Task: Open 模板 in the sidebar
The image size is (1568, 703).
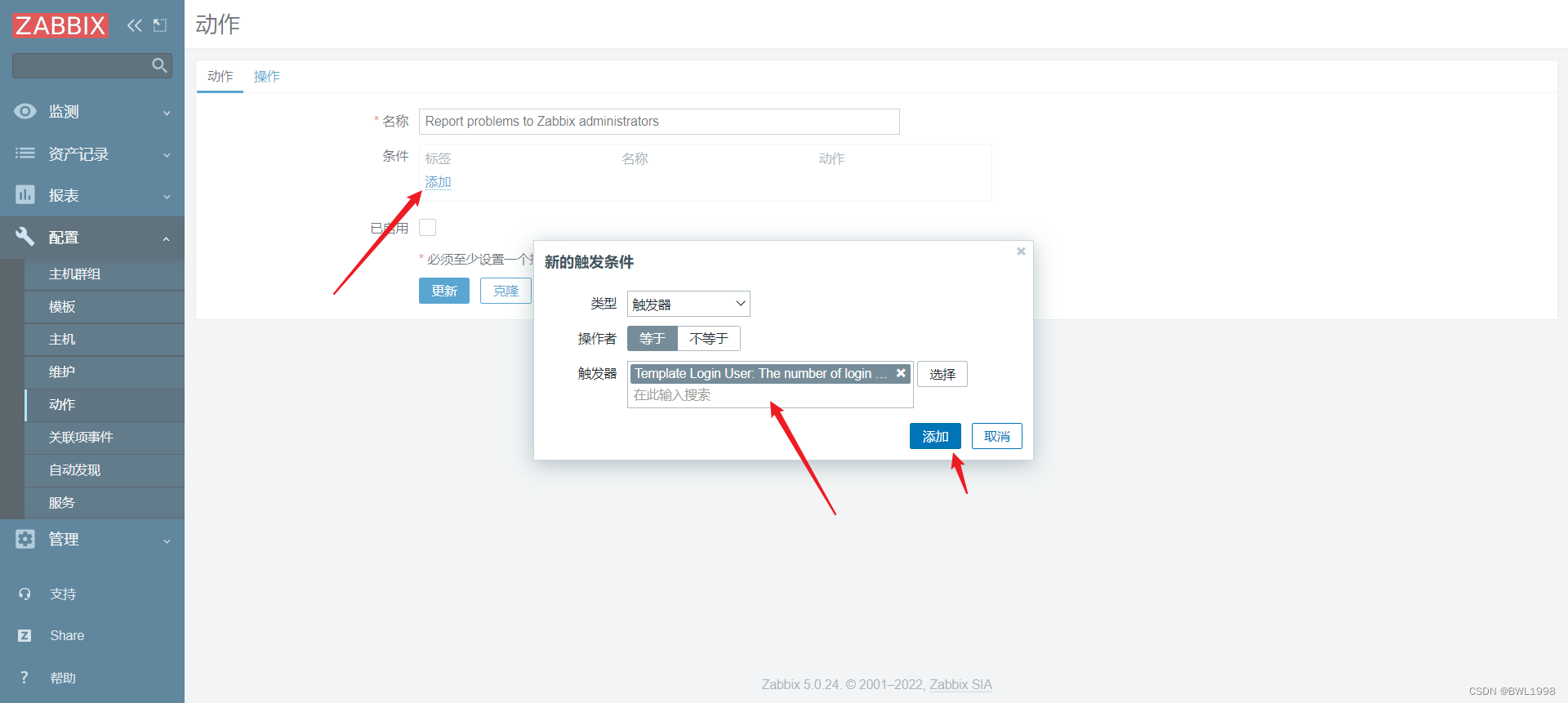Action: tap(105, 307)
